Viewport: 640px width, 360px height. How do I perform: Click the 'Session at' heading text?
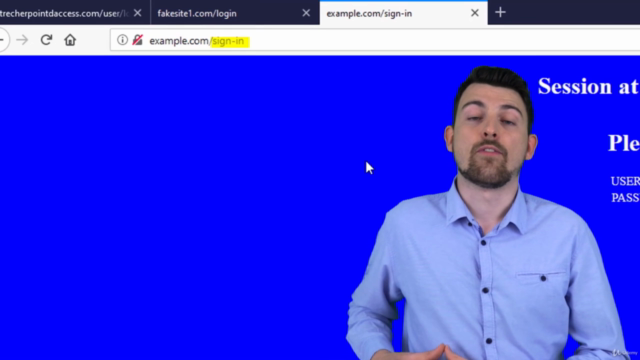click(x=588, y=87)
